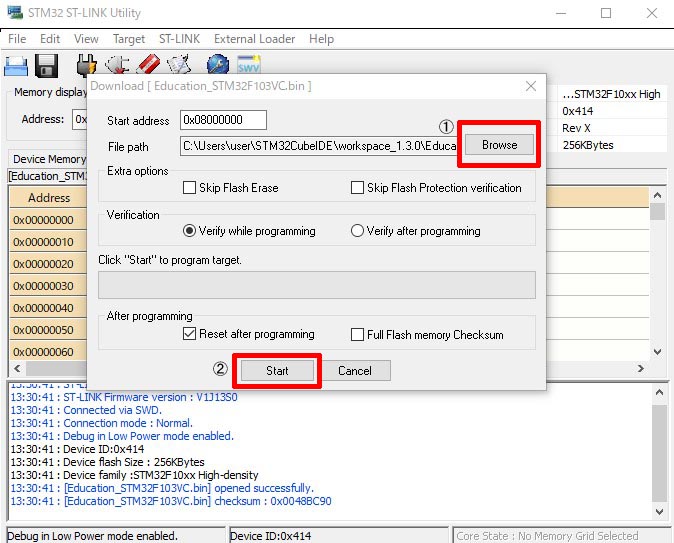Click log line 'Device family :STM32F10xx High-density'

134,475
